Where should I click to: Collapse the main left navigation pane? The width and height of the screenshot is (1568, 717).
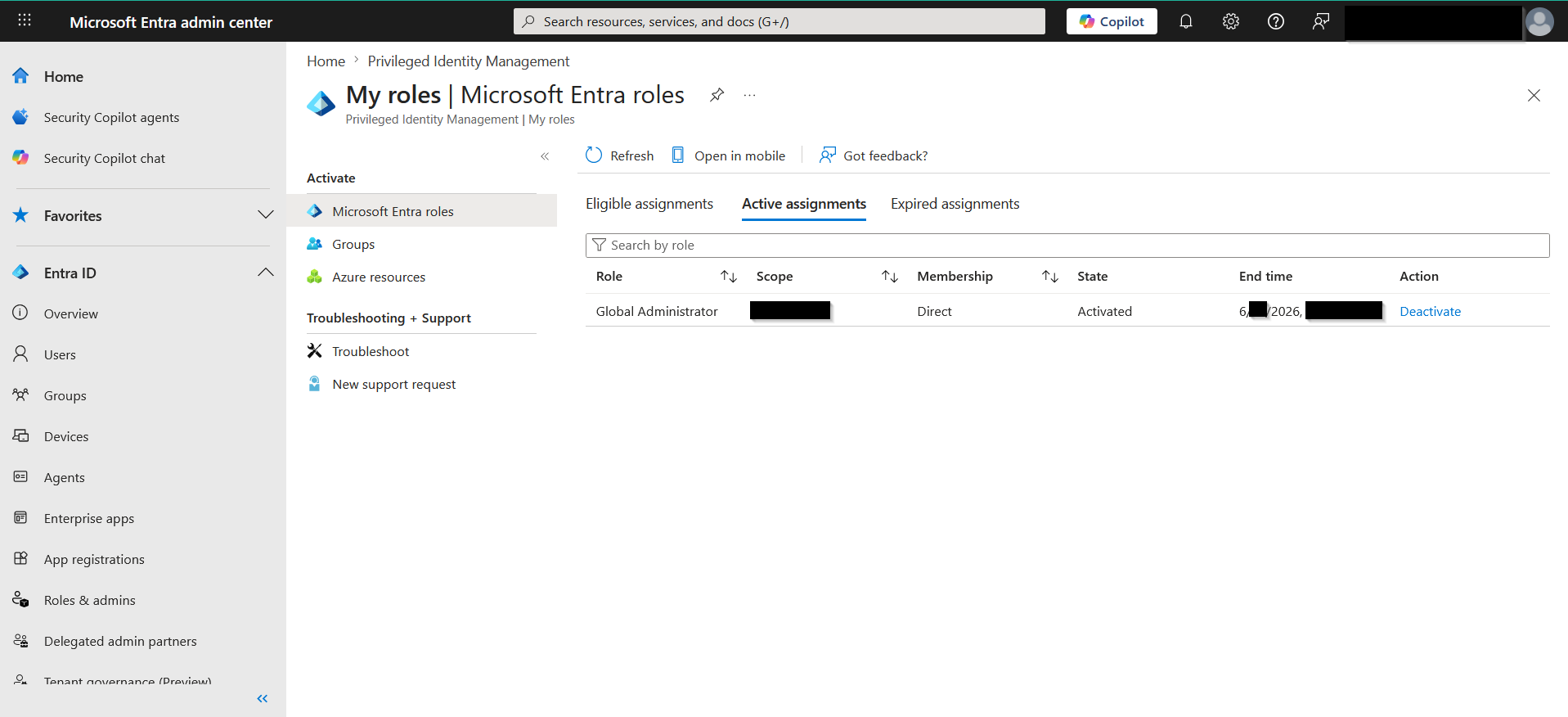(x=263, y=698)
